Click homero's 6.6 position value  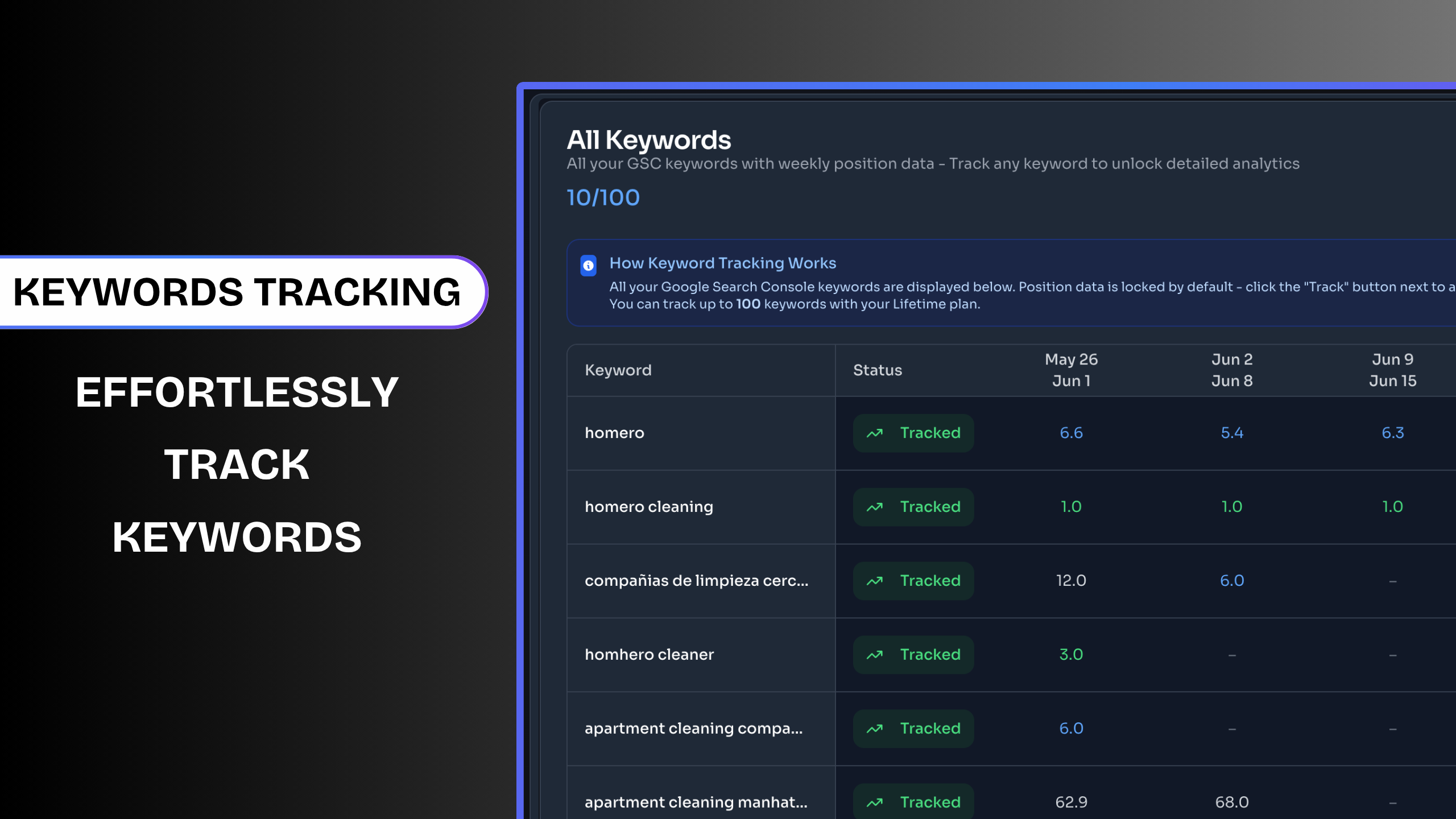[x=1071, y=433]
